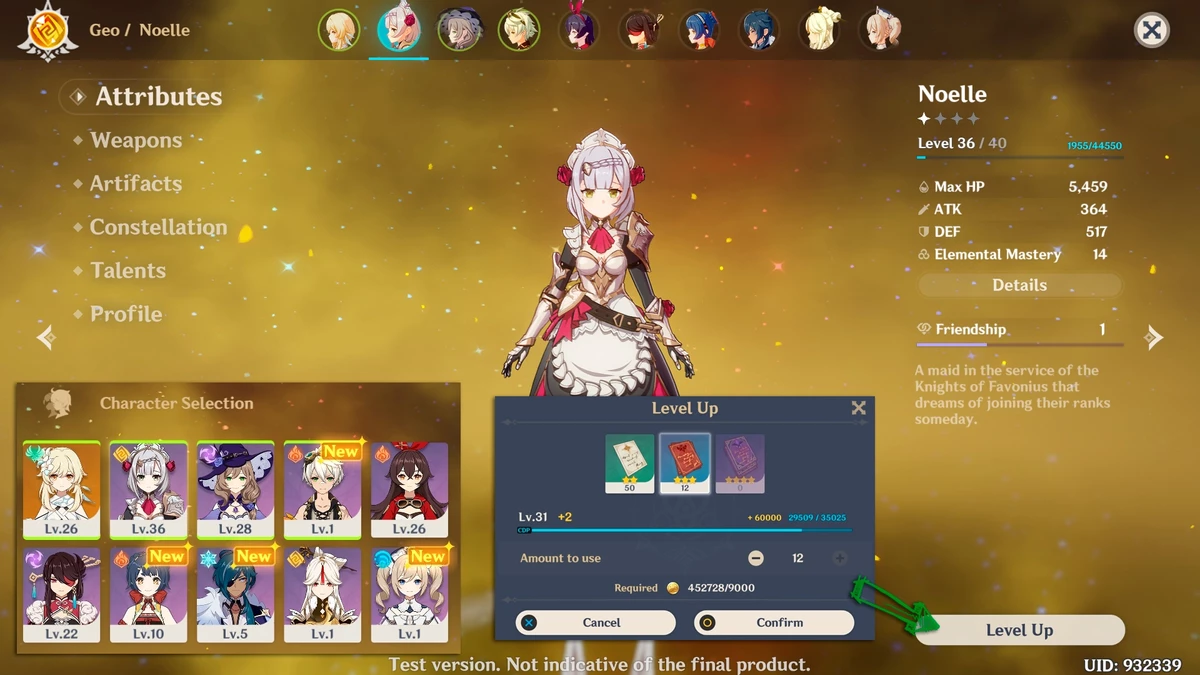This screenshot has width=1200, height=675.
Task: Expand the attribute Details panel
Action: 1019,285
